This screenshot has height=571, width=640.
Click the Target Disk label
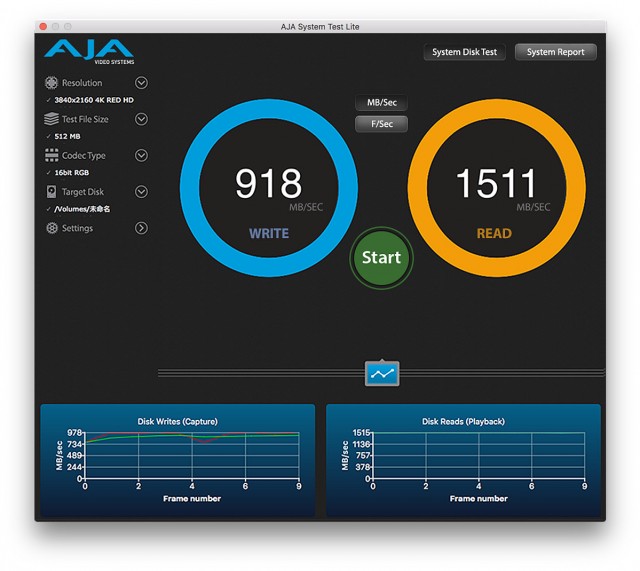point(83,192)
